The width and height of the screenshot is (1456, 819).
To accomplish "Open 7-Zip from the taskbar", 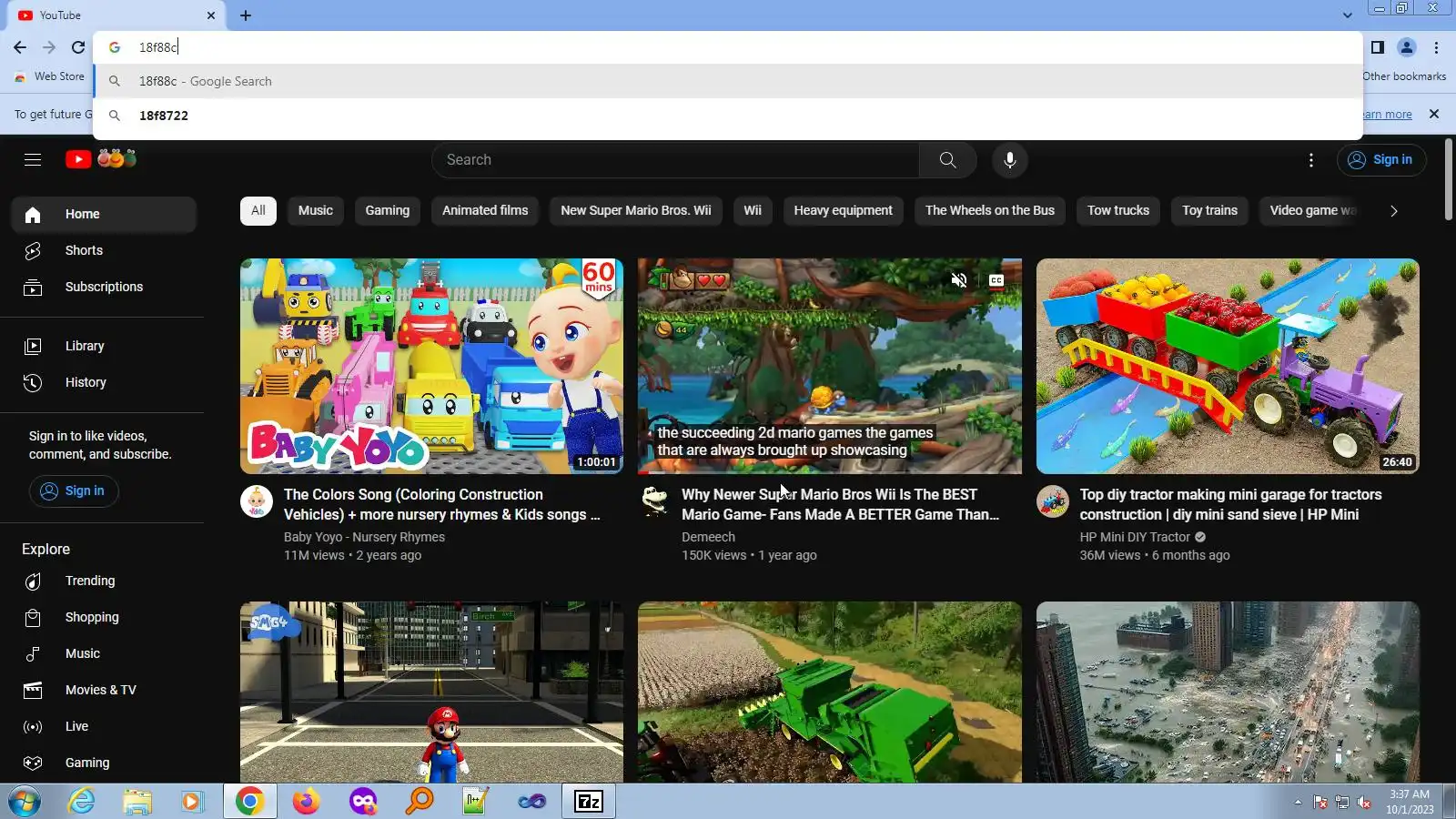I will pos(589,802).
